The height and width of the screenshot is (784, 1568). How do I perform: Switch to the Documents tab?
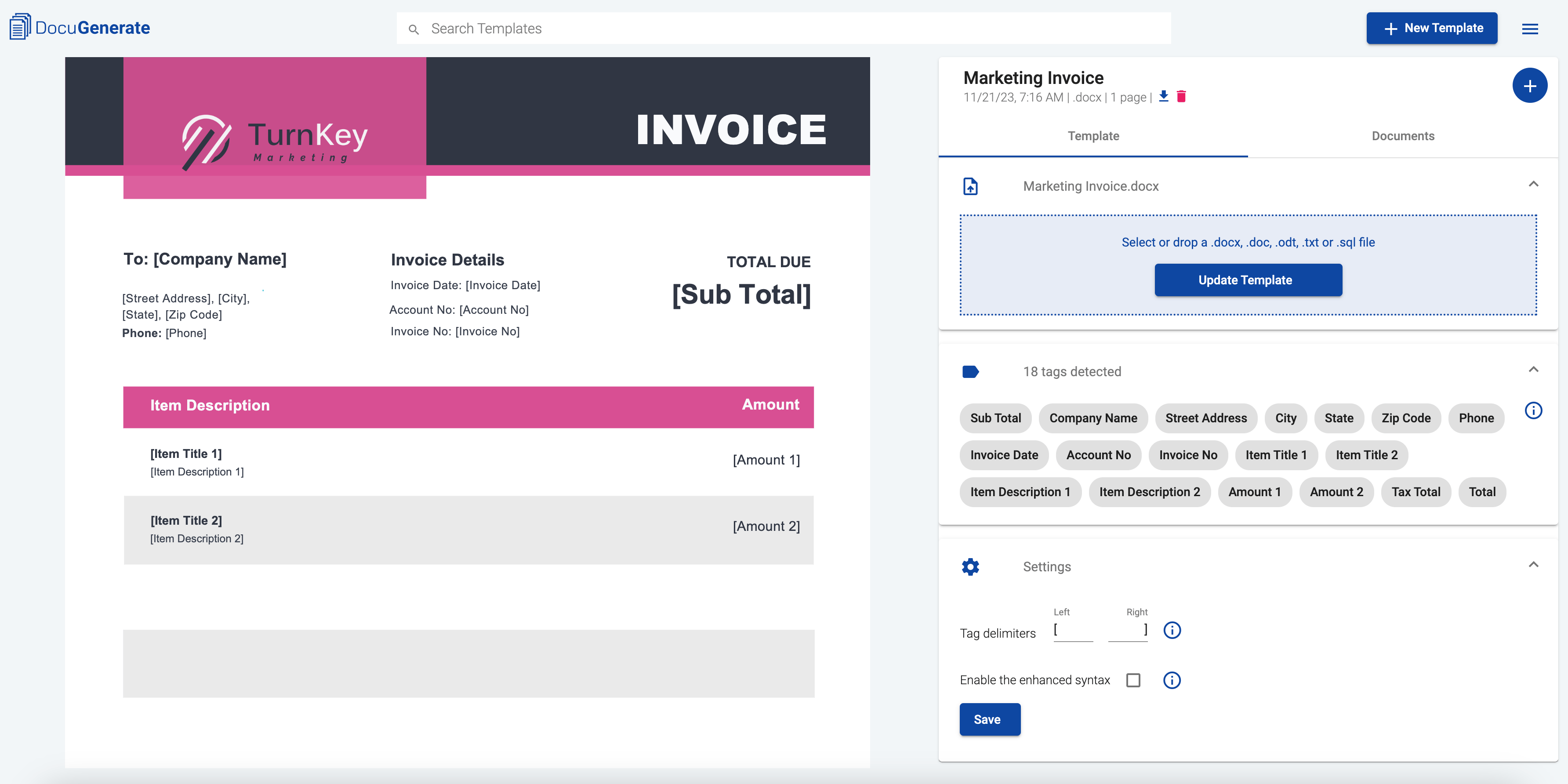(1402, 136)
